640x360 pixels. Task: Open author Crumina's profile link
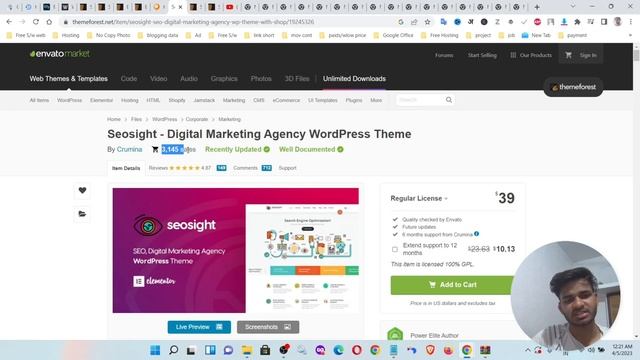point(129,149)
